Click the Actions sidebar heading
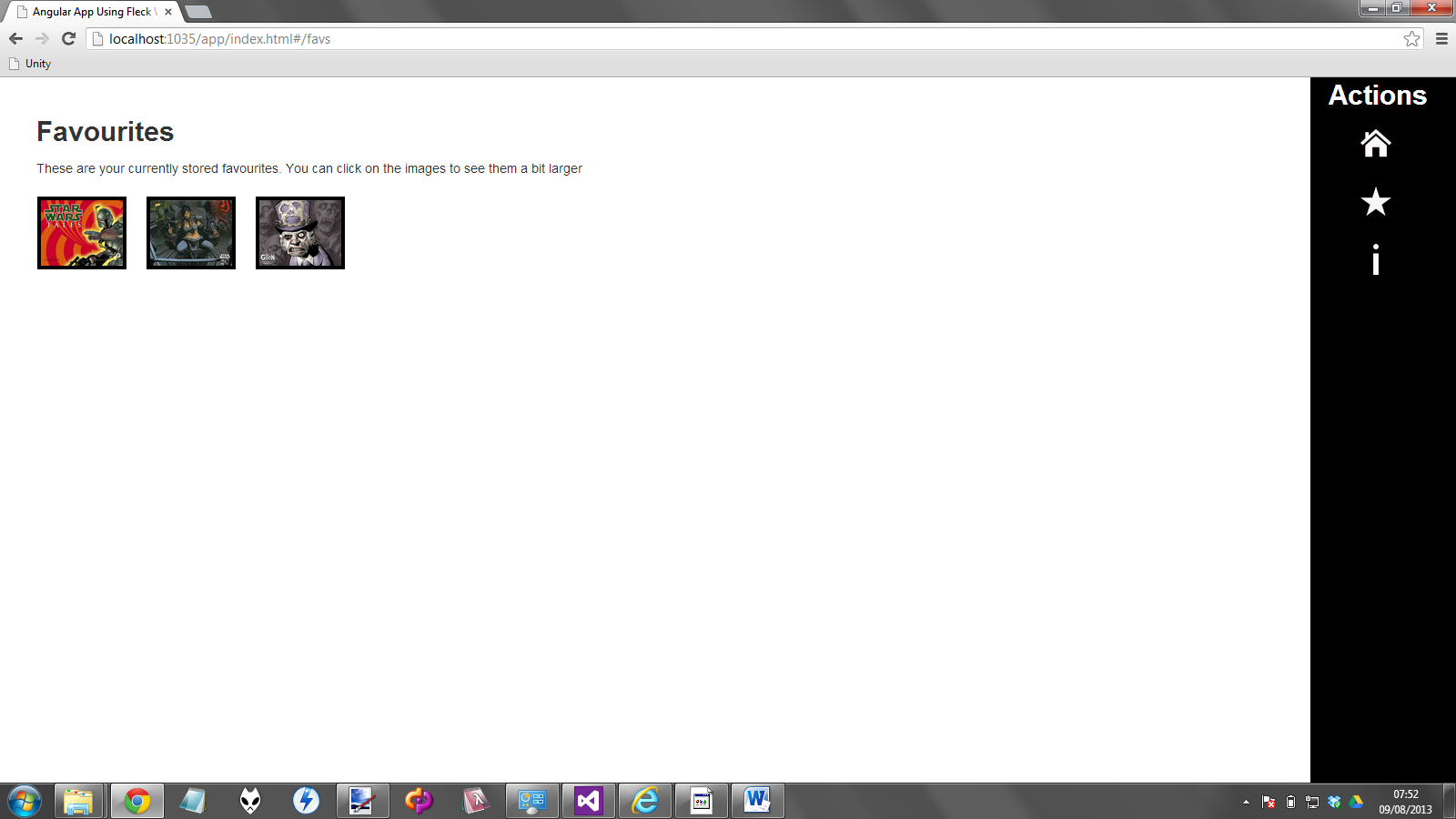Image resolution: width=1456 pixels, height=819 pixels. [x=1377, y=96]
